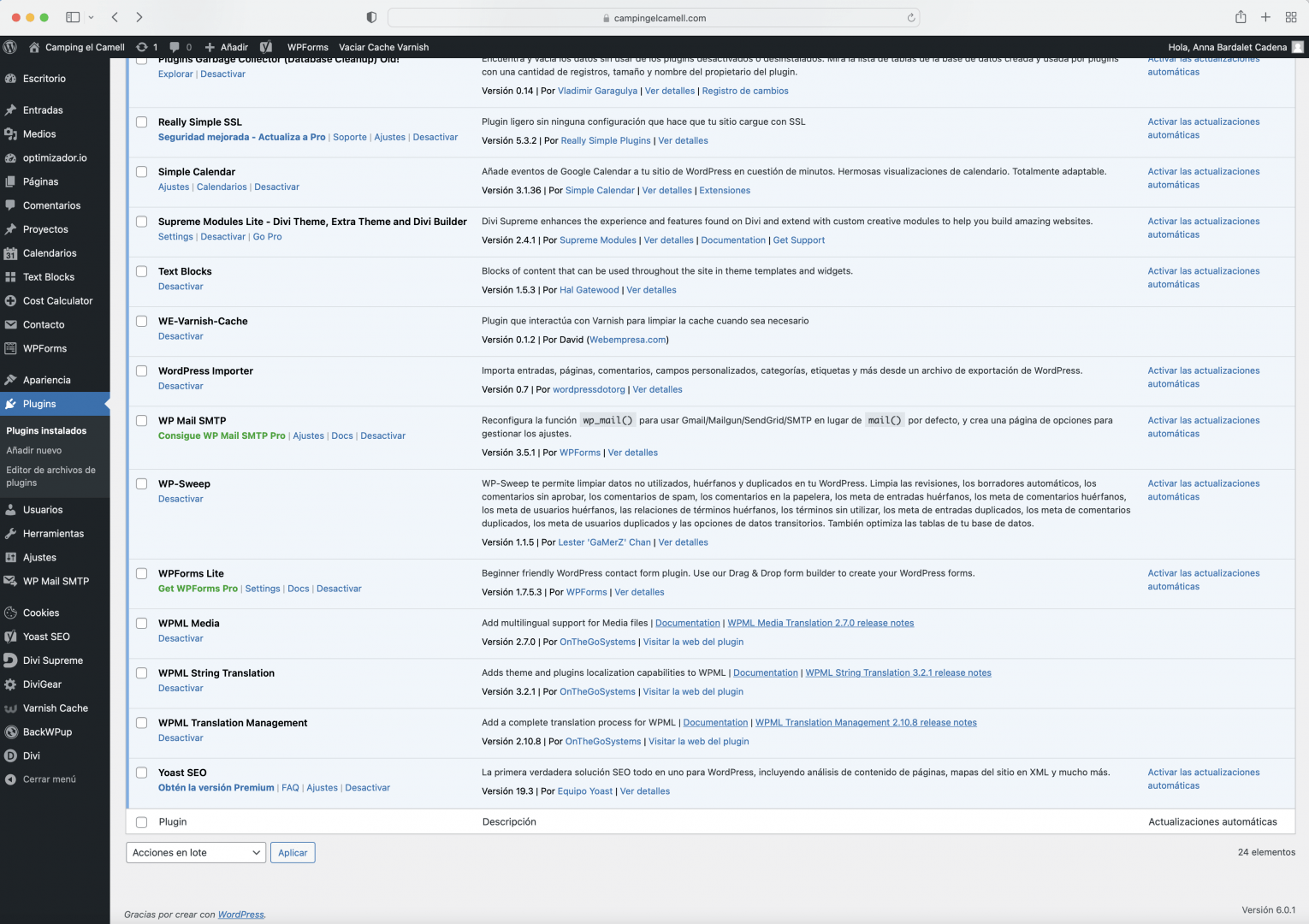This screenshot has width=1309, height=924.
Task: Tick the WE-Varnish-Cache checkbox
Action: (x=142, y=321)
